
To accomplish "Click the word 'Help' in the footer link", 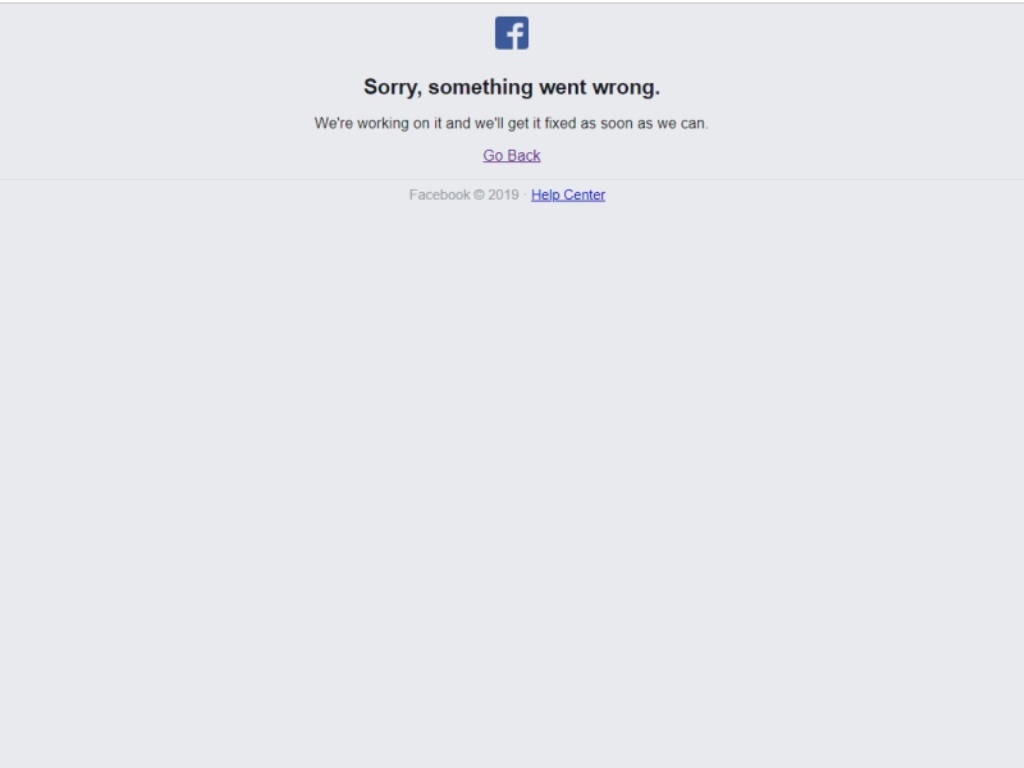I will tap(545, 195).
